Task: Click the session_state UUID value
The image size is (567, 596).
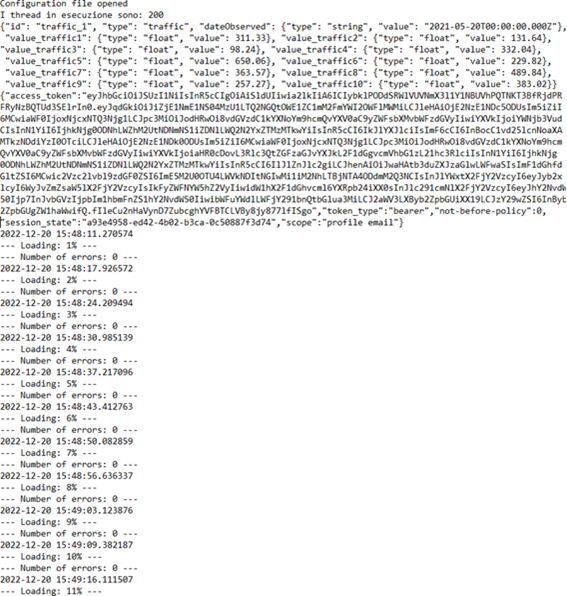Action: (x=179, y=222)
